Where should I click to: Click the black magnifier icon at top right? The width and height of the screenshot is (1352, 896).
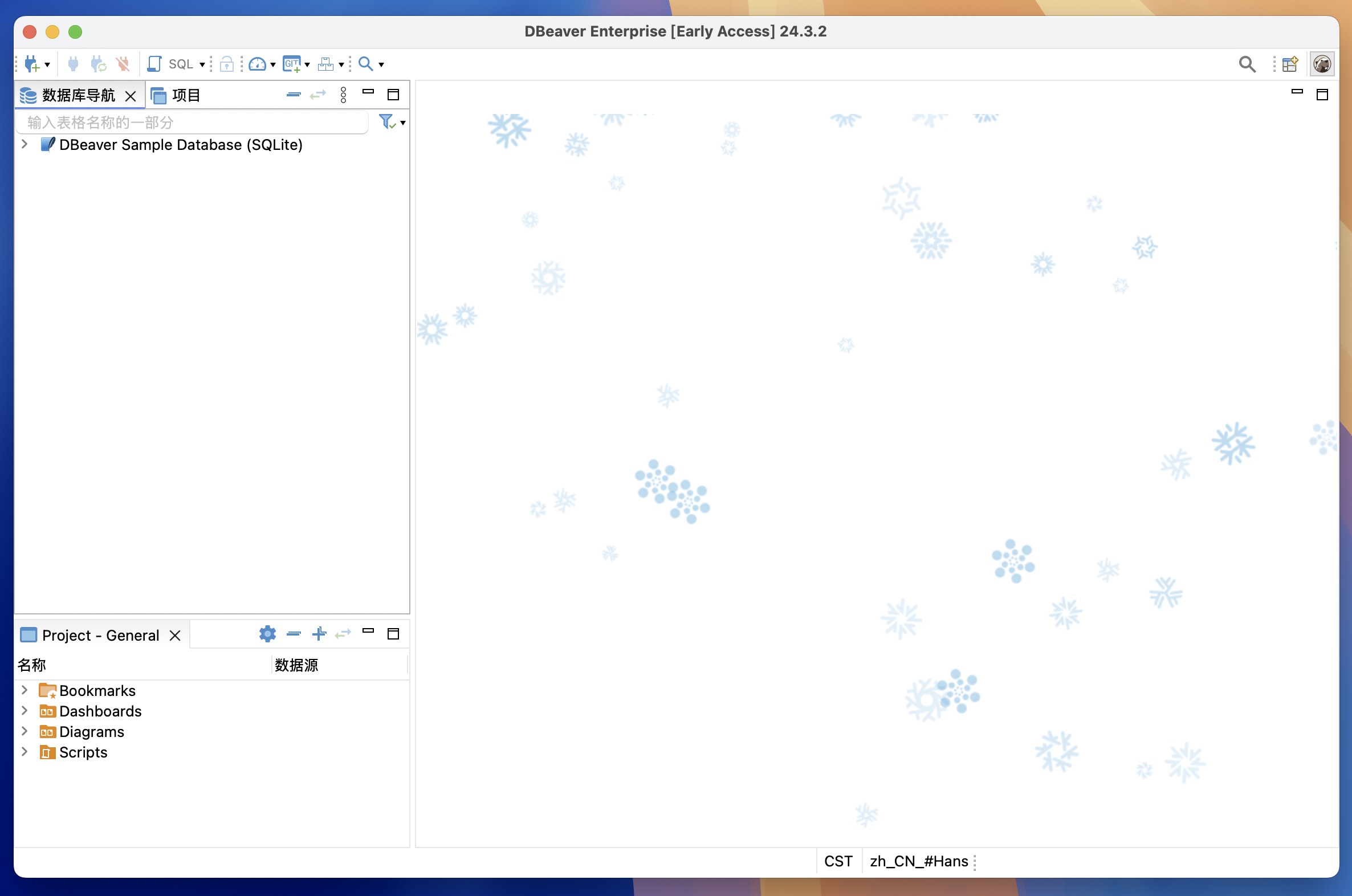pyautogui.click(x=1247, y=64)
